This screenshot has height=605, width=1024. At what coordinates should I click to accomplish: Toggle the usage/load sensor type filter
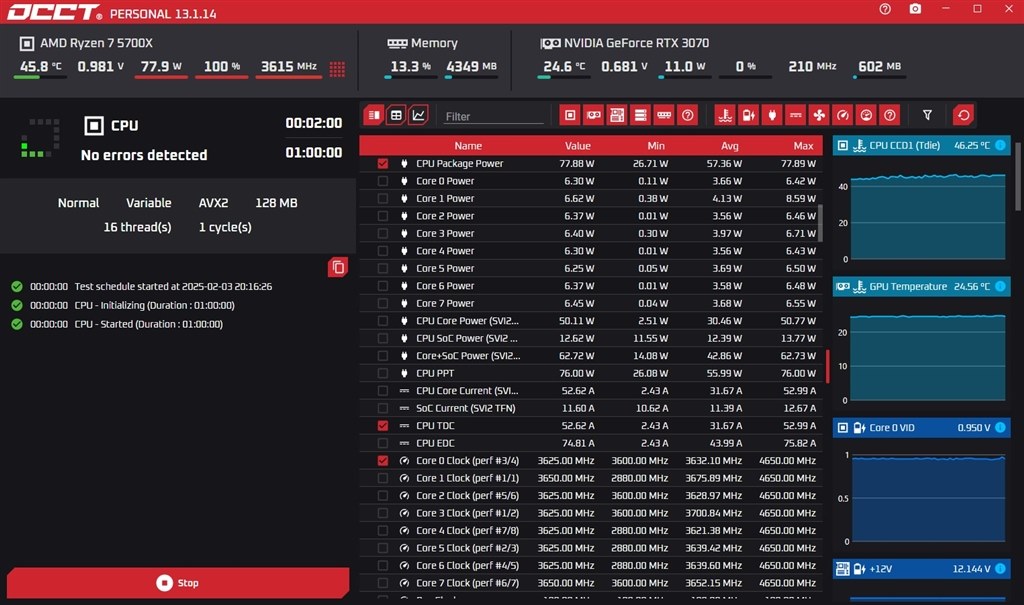[866, 116]
